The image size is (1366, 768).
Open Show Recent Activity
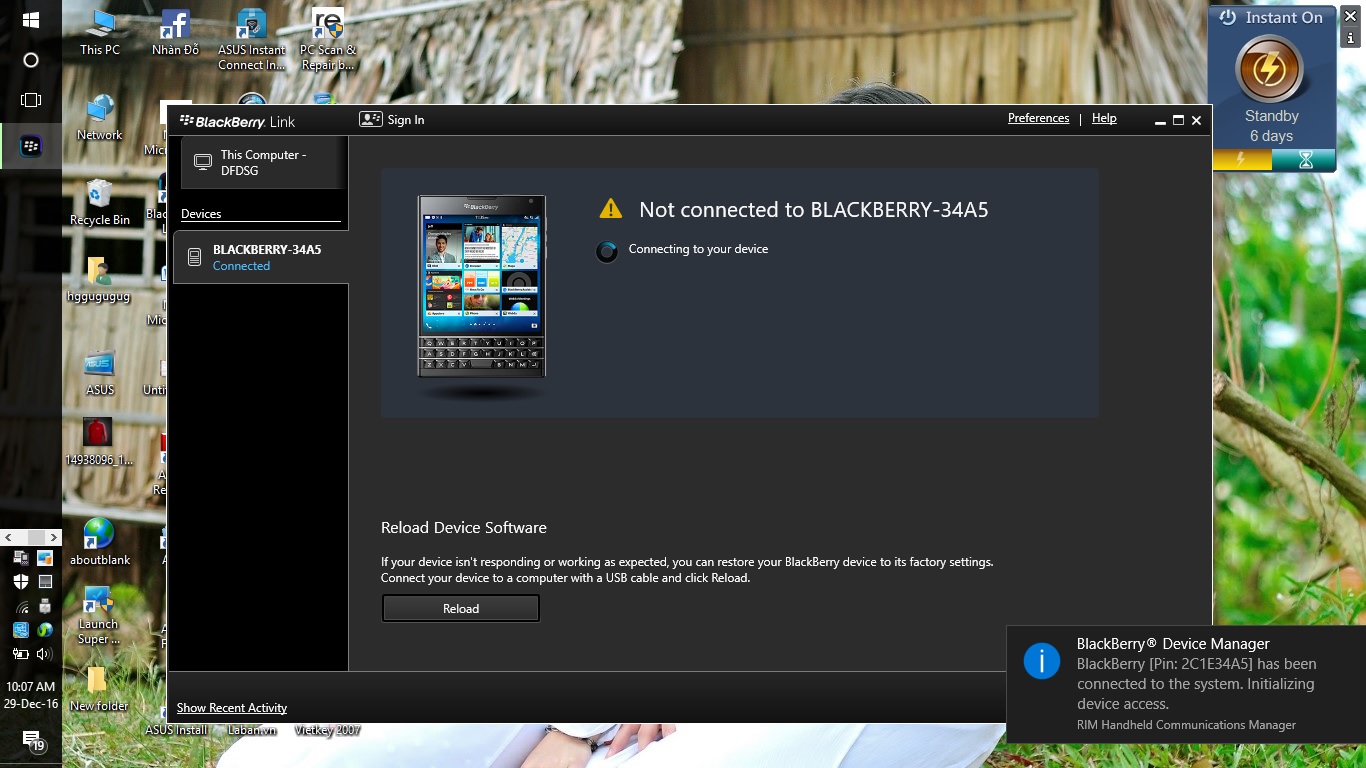[x=232, y=708]
